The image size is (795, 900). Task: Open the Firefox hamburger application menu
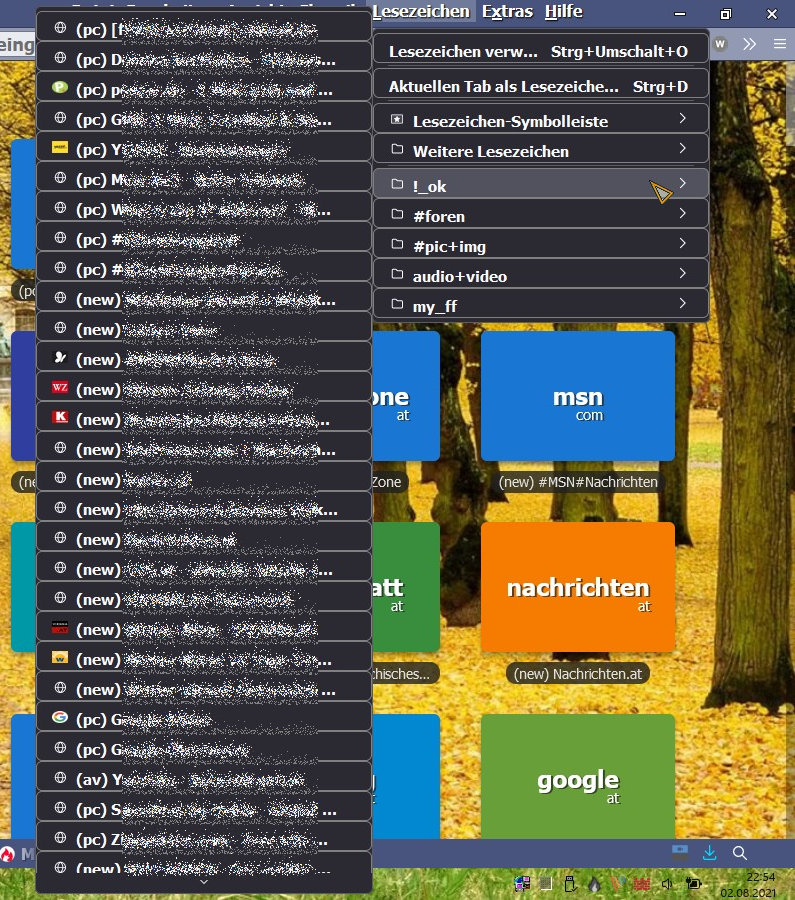(x=779, y=44)
